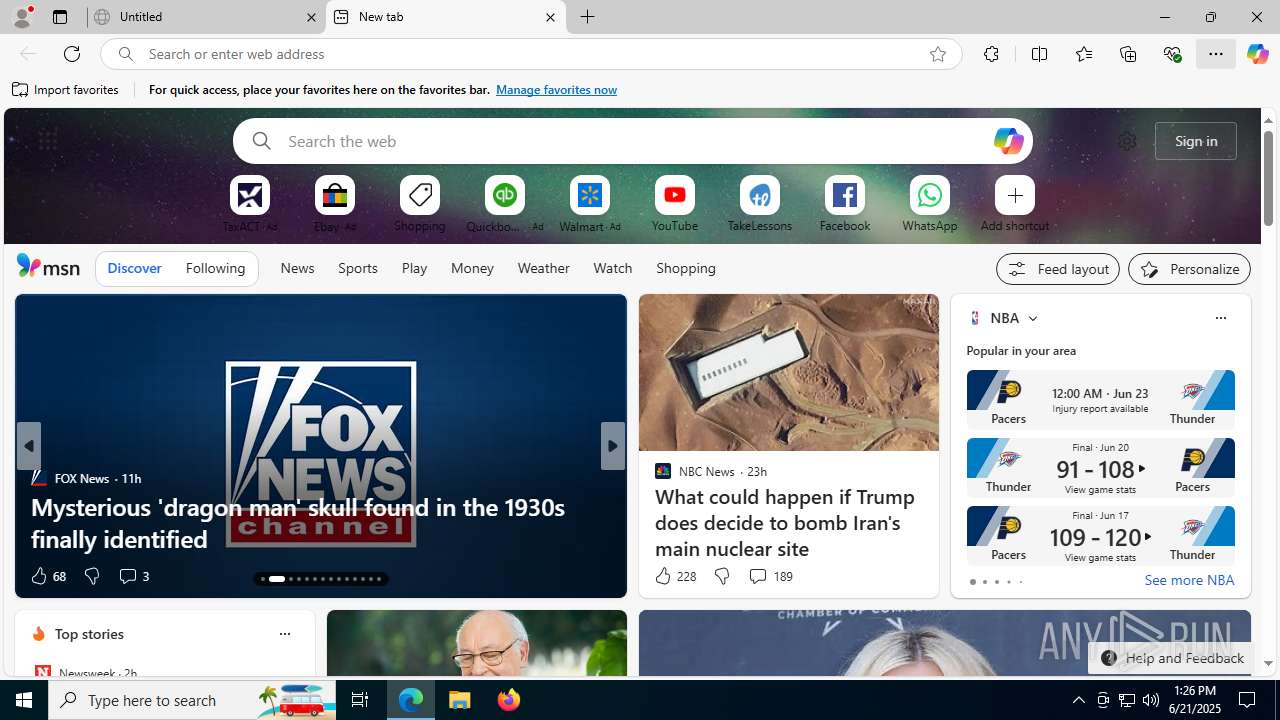
Task: Open the Extensions icon in toolbar
Action: coord(991,54)
